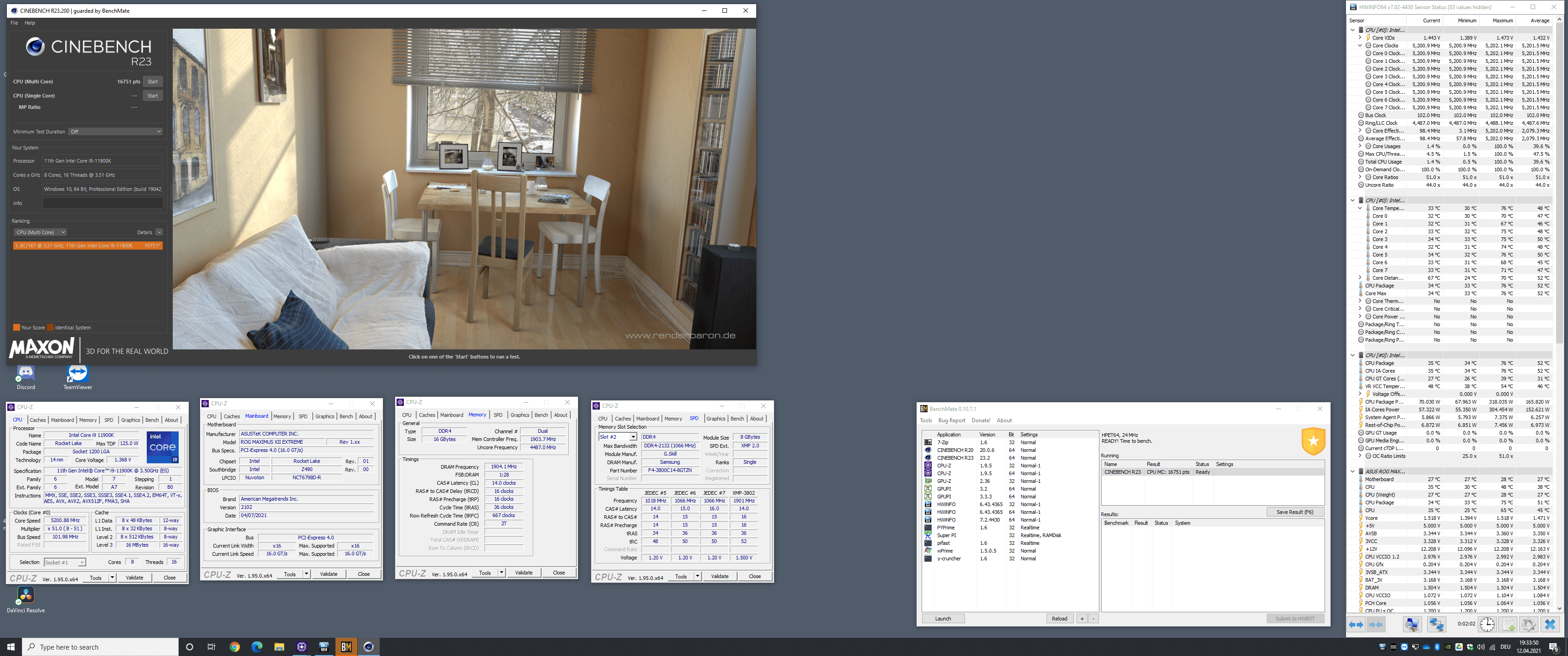Click Save Result (F6) button
Viewport: 1568px width, 656px height.
tap(1295, 512)
